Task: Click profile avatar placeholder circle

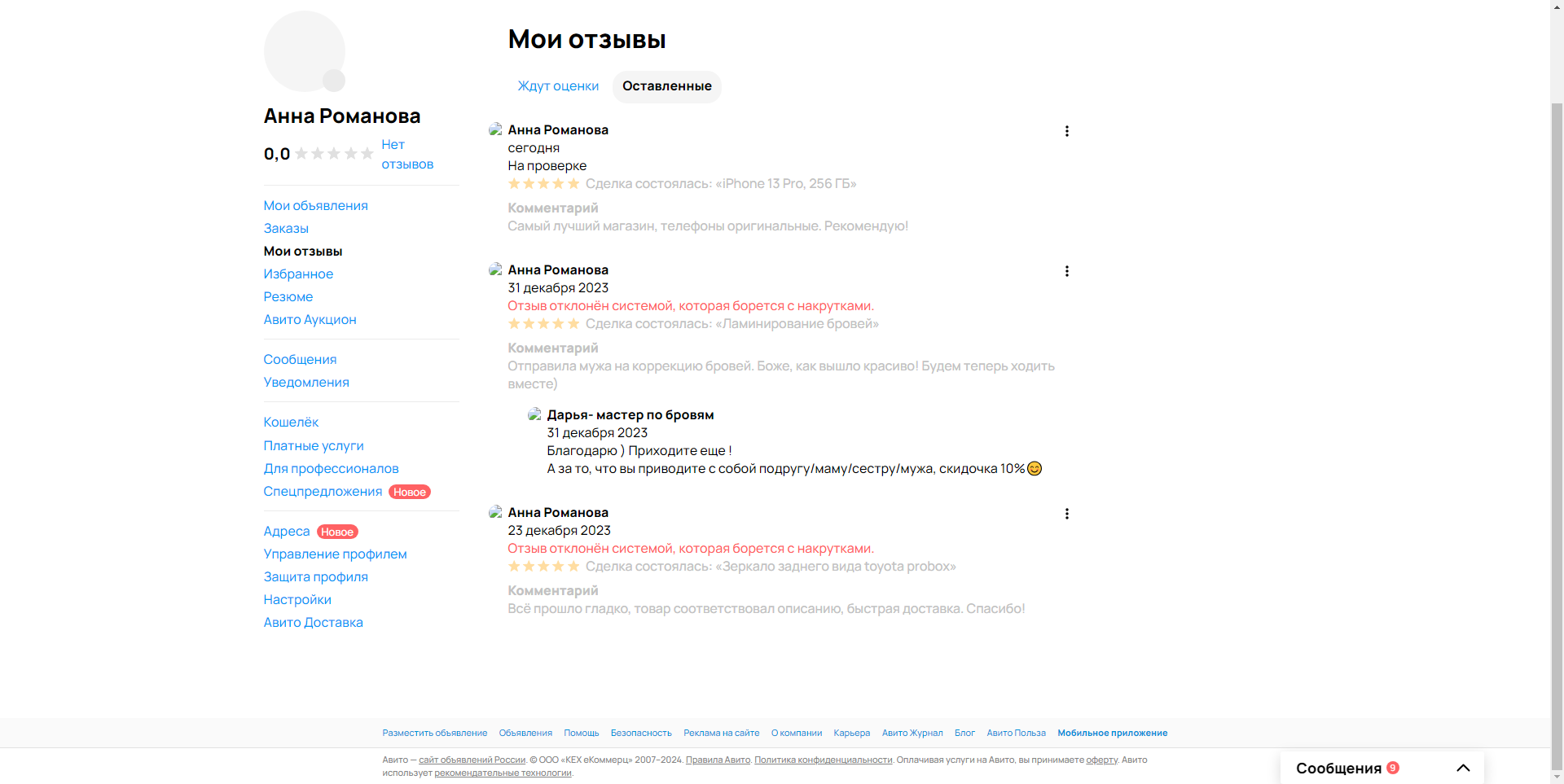Action: [303, 50]
